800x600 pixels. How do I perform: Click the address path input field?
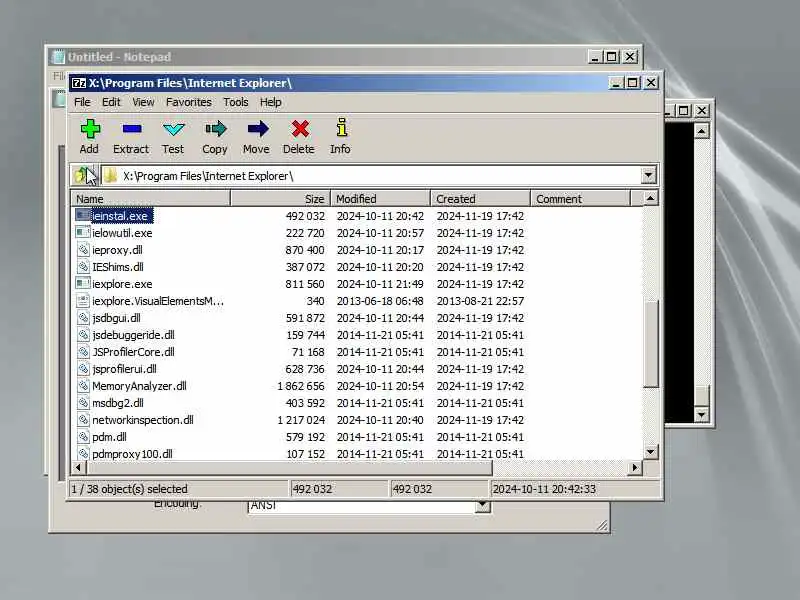371,176
